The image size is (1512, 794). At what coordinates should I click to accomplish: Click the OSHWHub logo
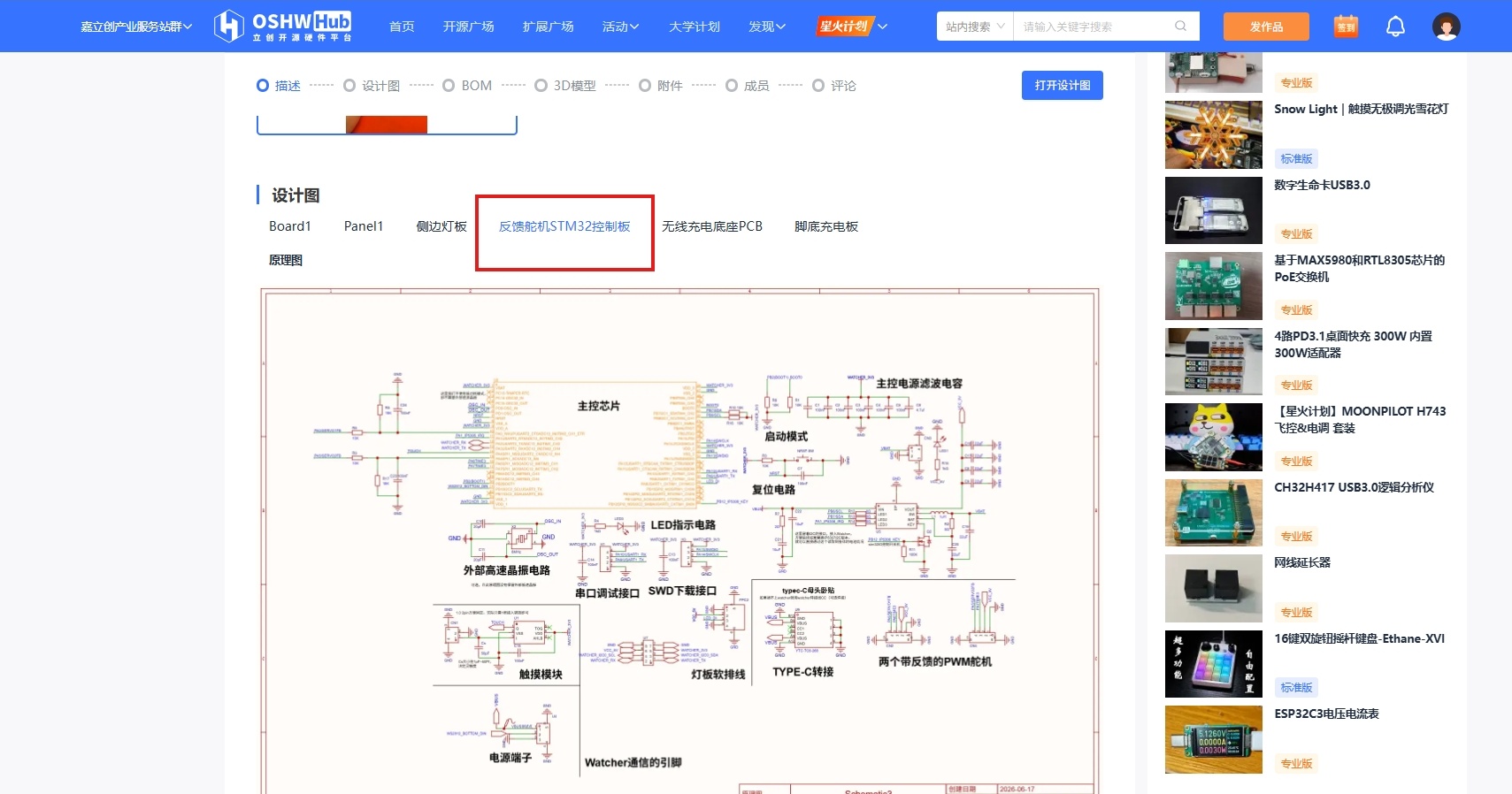point(283,26)
